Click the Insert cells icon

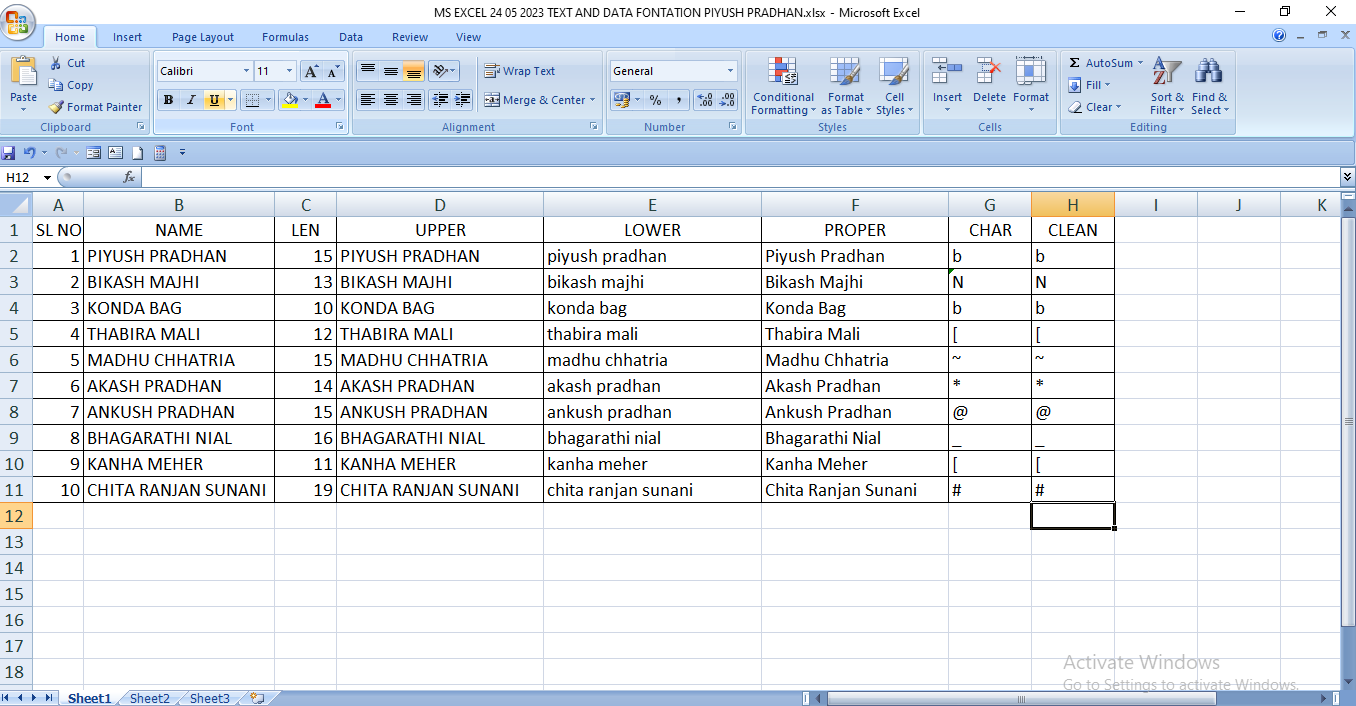(946, 72)
